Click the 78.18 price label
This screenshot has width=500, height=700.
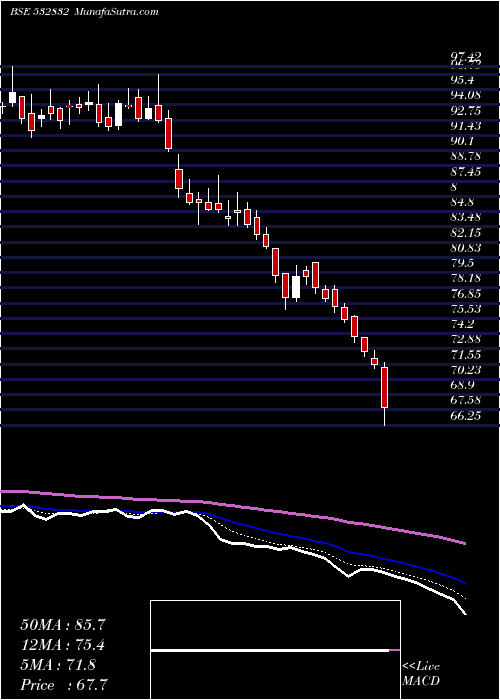(466, 278)
